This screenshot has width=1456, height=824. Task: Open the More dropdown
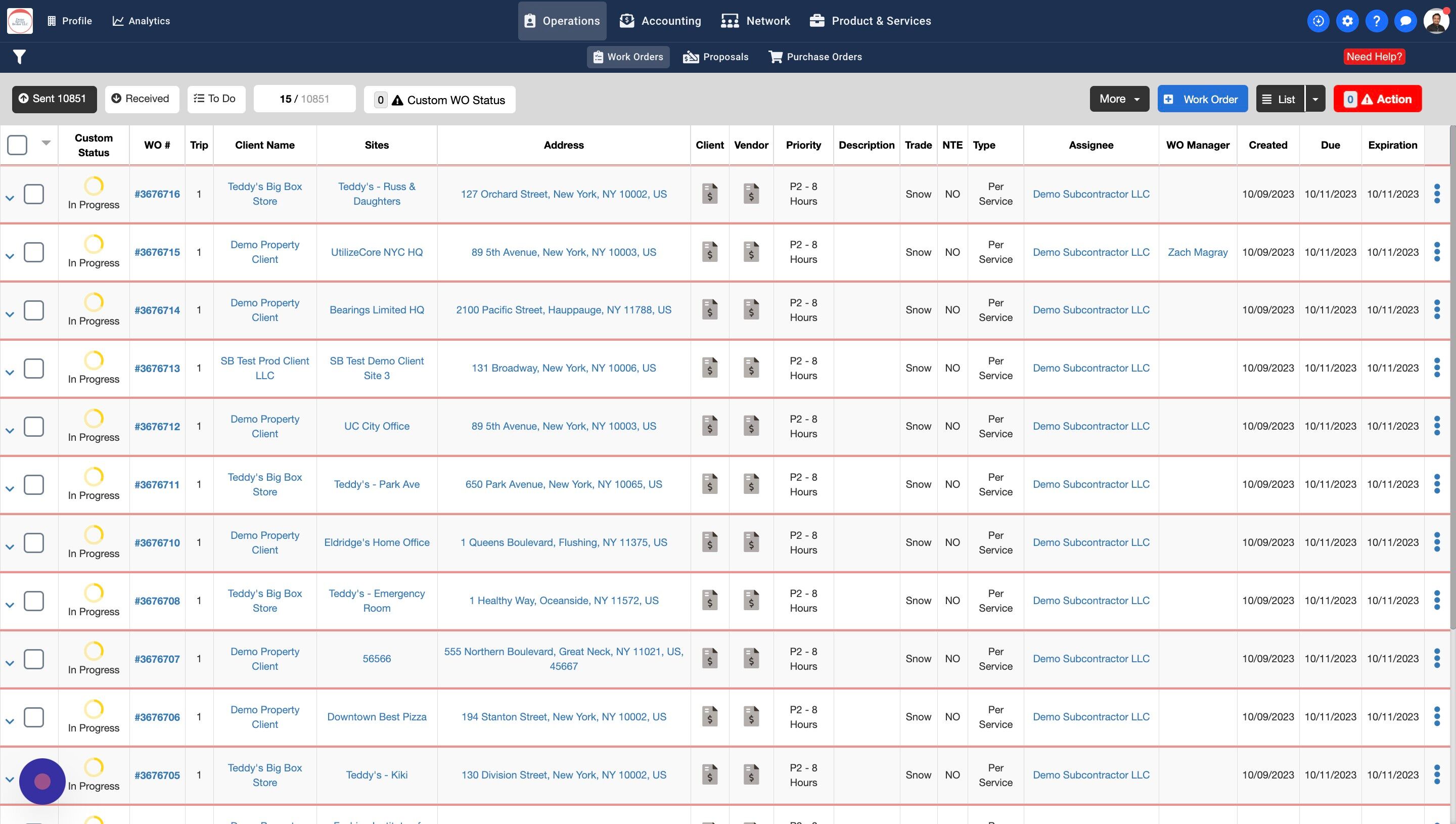(1119, 99)
